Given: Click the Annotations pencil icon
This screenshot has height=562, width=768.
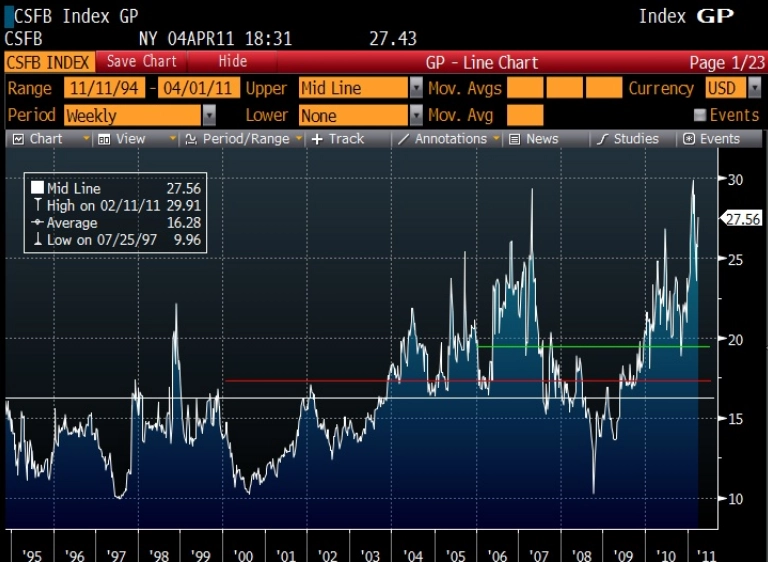Looking at the screenshot, I should click(403, 140).
